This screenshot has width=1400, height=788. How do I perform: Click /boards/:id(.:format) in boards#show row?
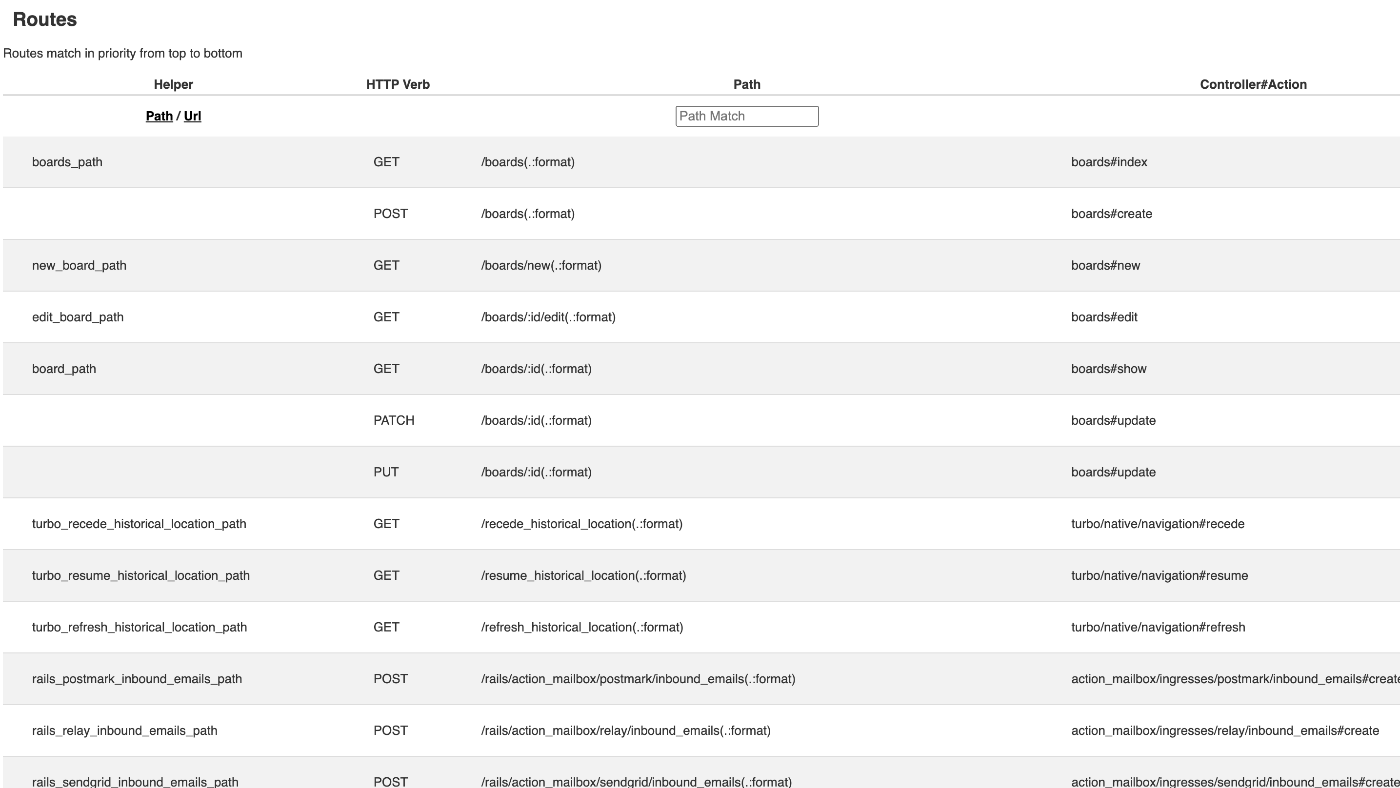536,369
